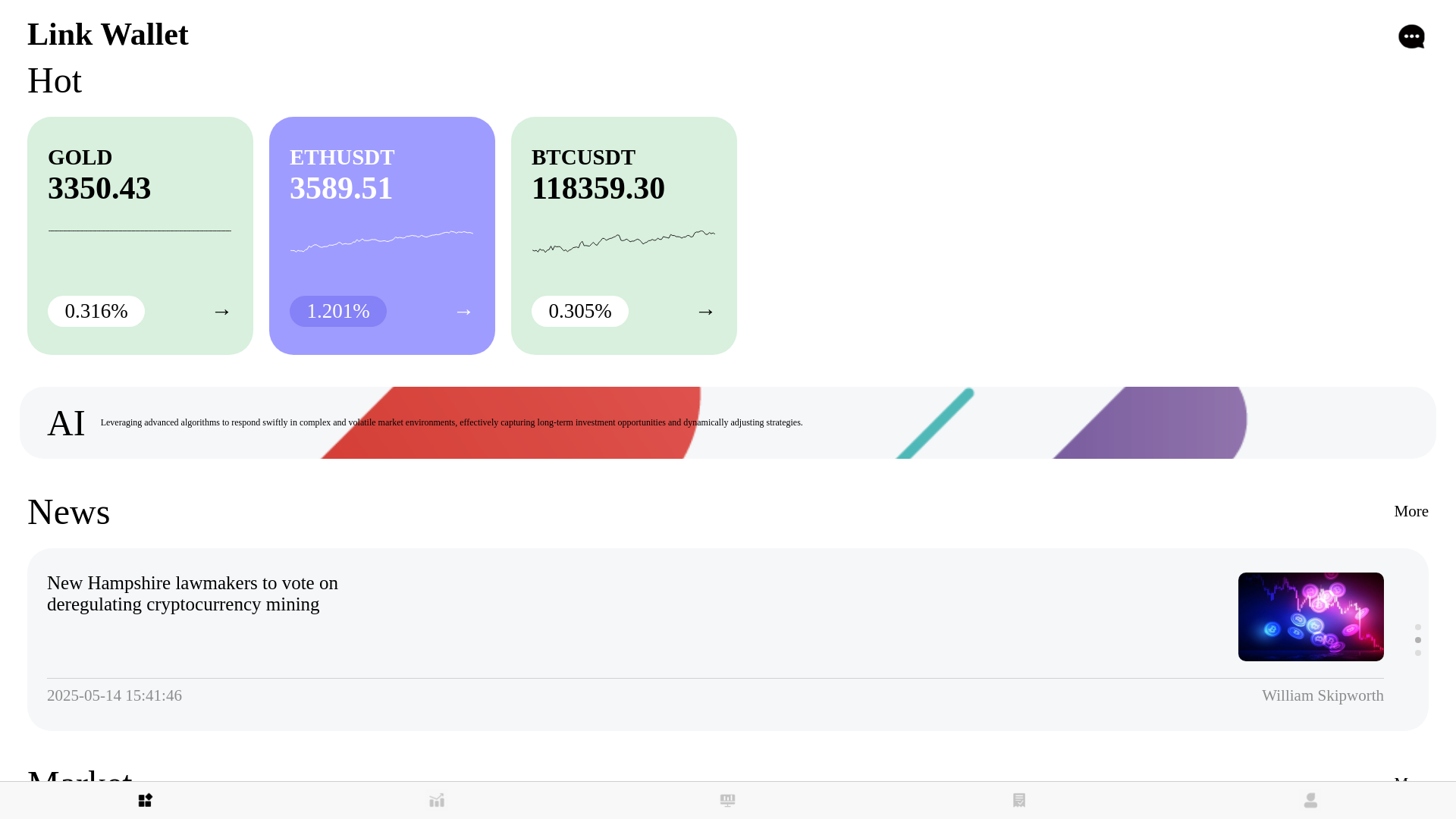Open the AI strategy banner
The height and width of the screenshot is (819, 1456).
coord(728,422)
